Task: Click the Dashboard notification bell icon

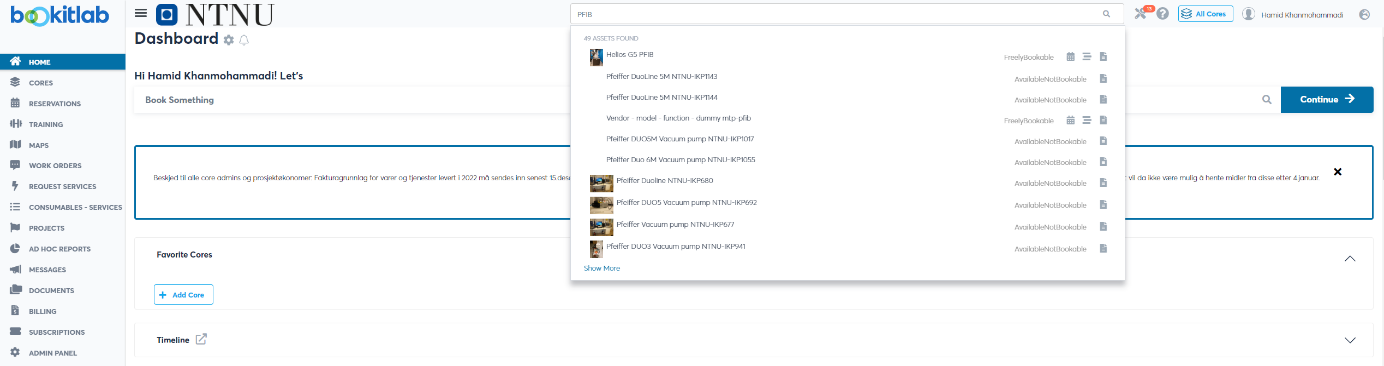Action: pyautogui.click(x=244, y=40)
